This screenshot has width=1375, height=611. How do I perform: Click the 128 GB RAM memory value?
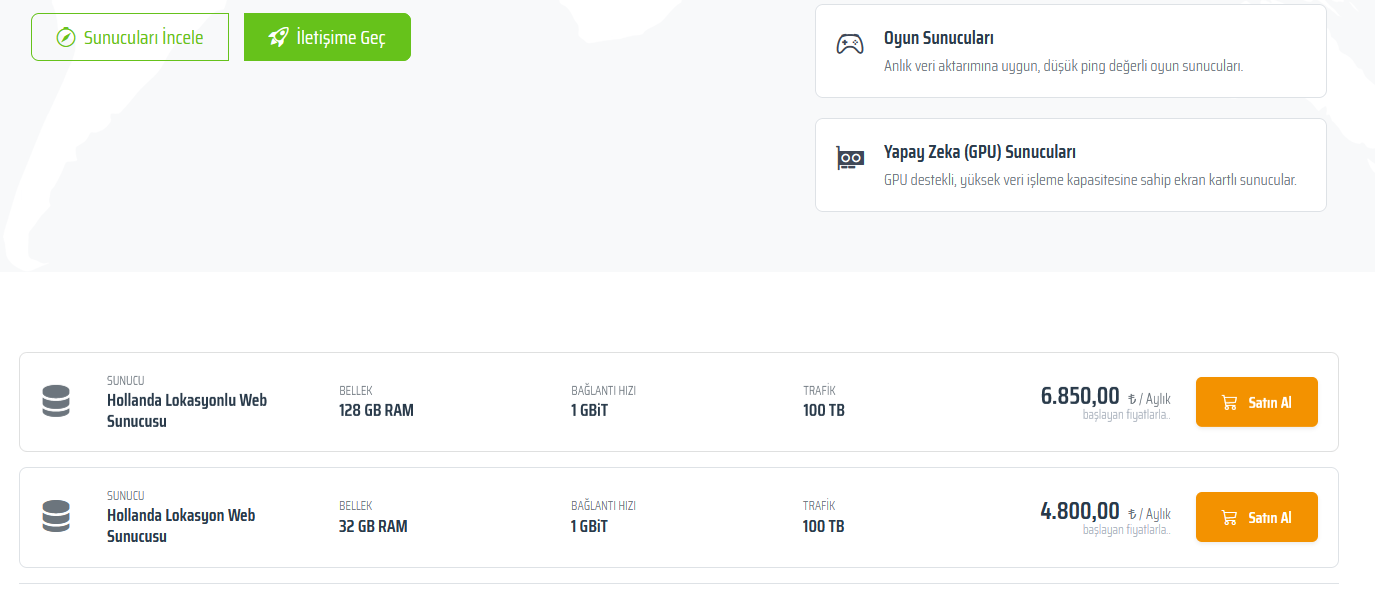point(376,410)
